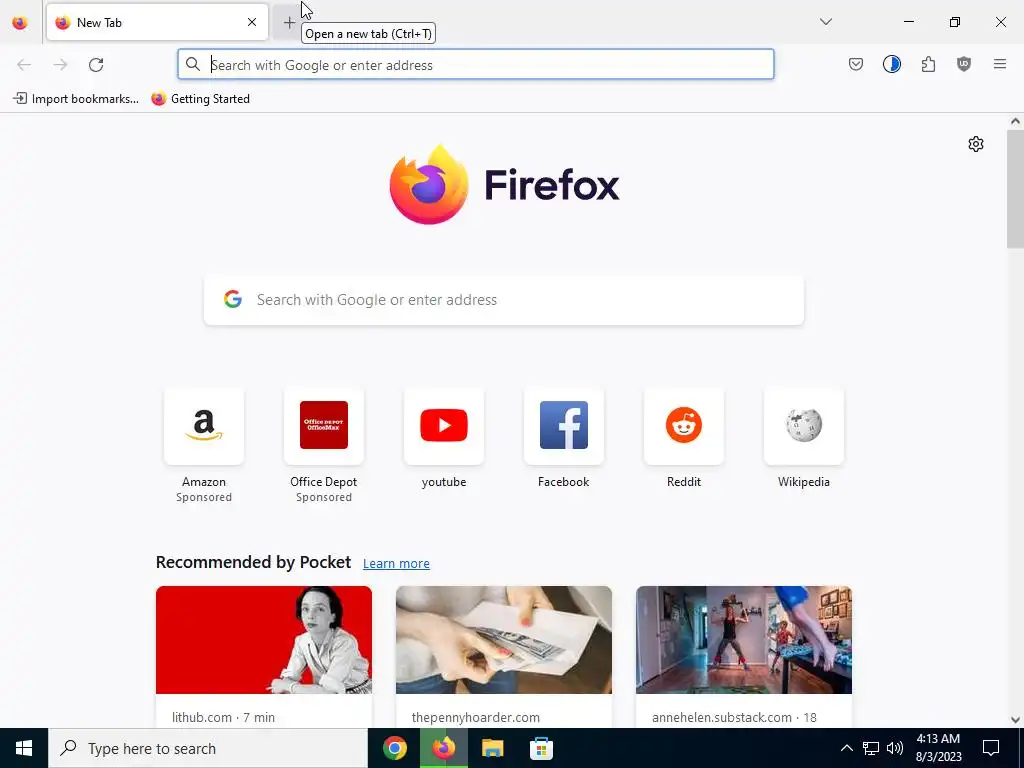Viewport: 1024px width, 768px height.
Task: Click Learn more link beside Pocket heading
Action: click(396, 564)
